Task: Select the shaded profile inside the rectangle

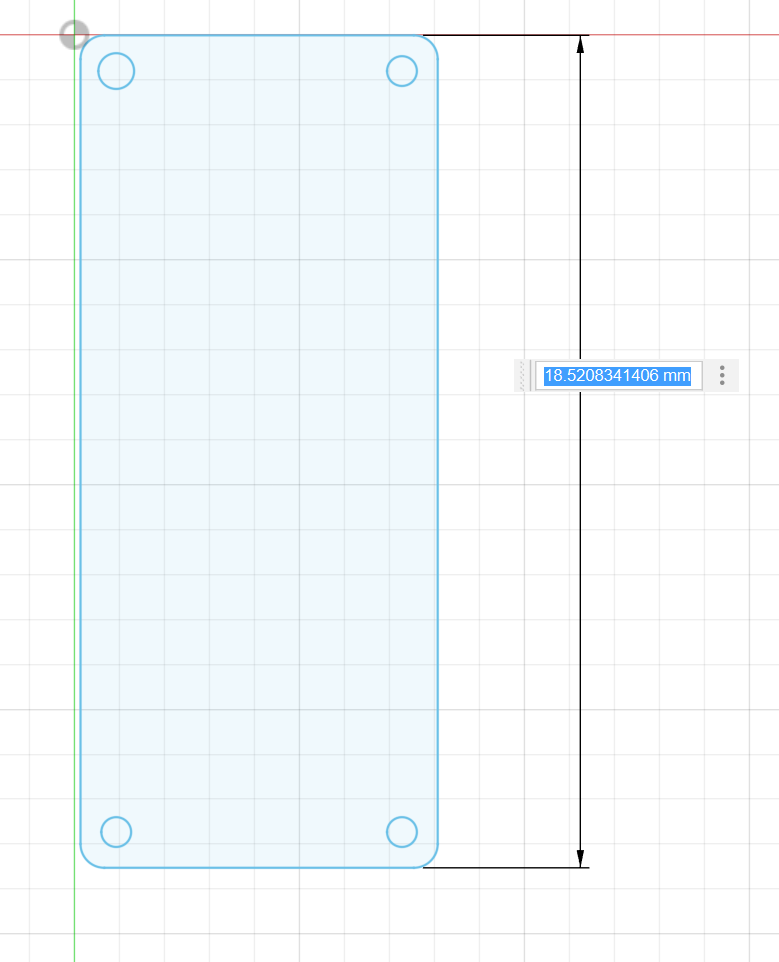Action: 260,450
